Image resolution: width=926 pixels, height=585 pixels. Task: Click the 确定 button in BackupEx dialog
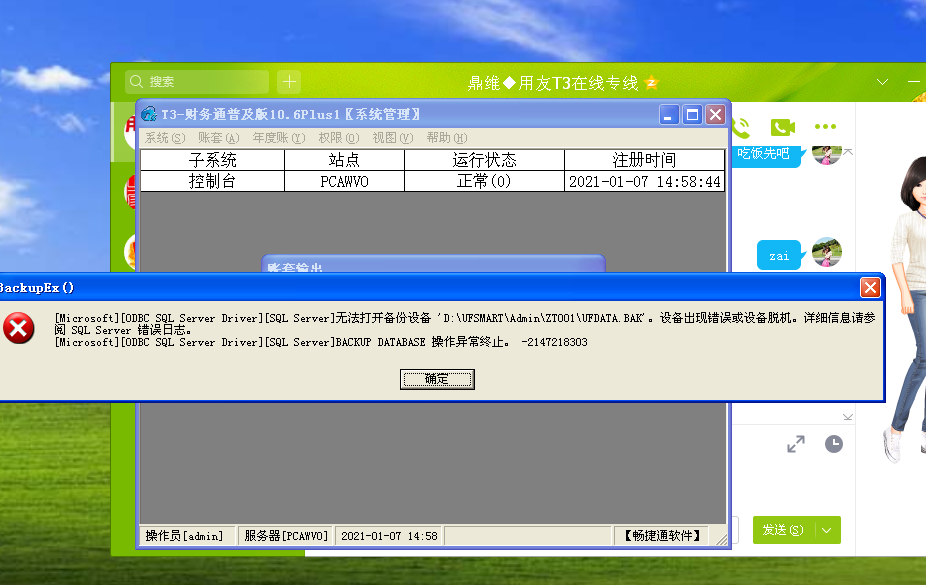pyautogui.click(x=437, y=379)
